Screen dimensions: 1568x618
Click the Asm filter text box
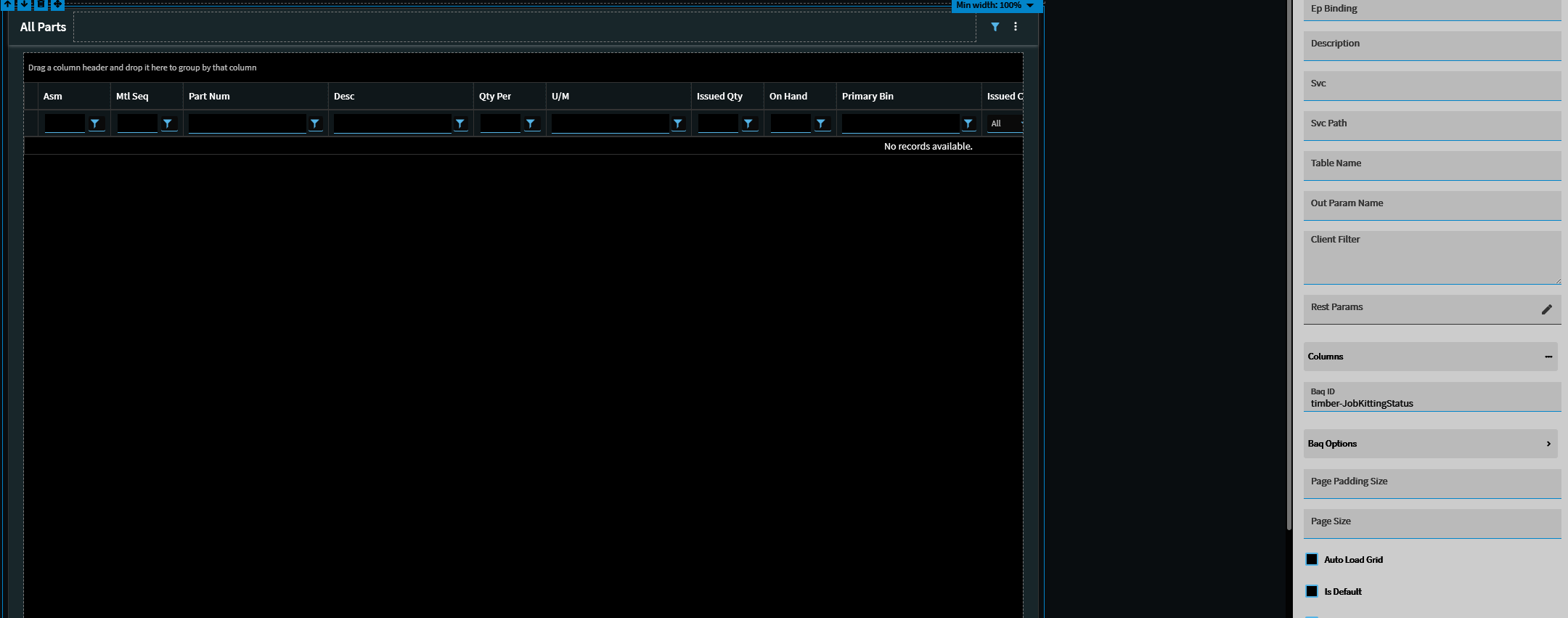(x=65, y=123)
